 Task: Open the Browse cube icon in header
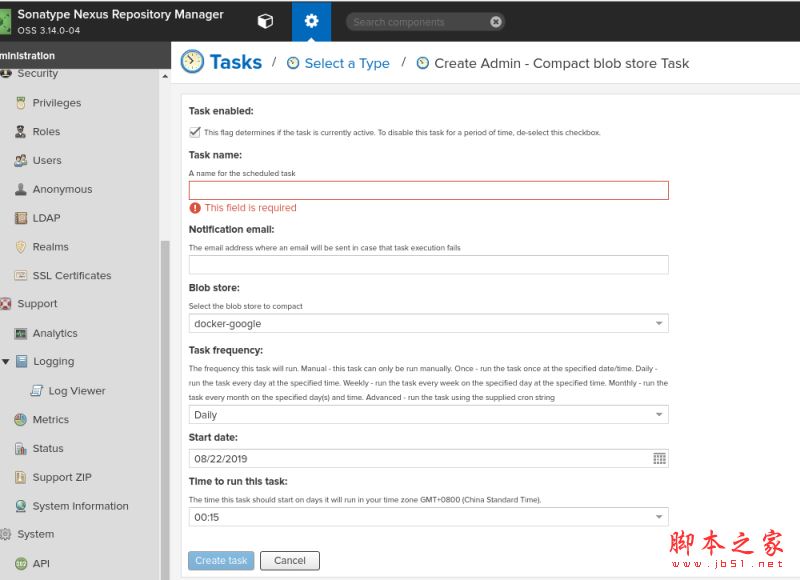[265, 21]
